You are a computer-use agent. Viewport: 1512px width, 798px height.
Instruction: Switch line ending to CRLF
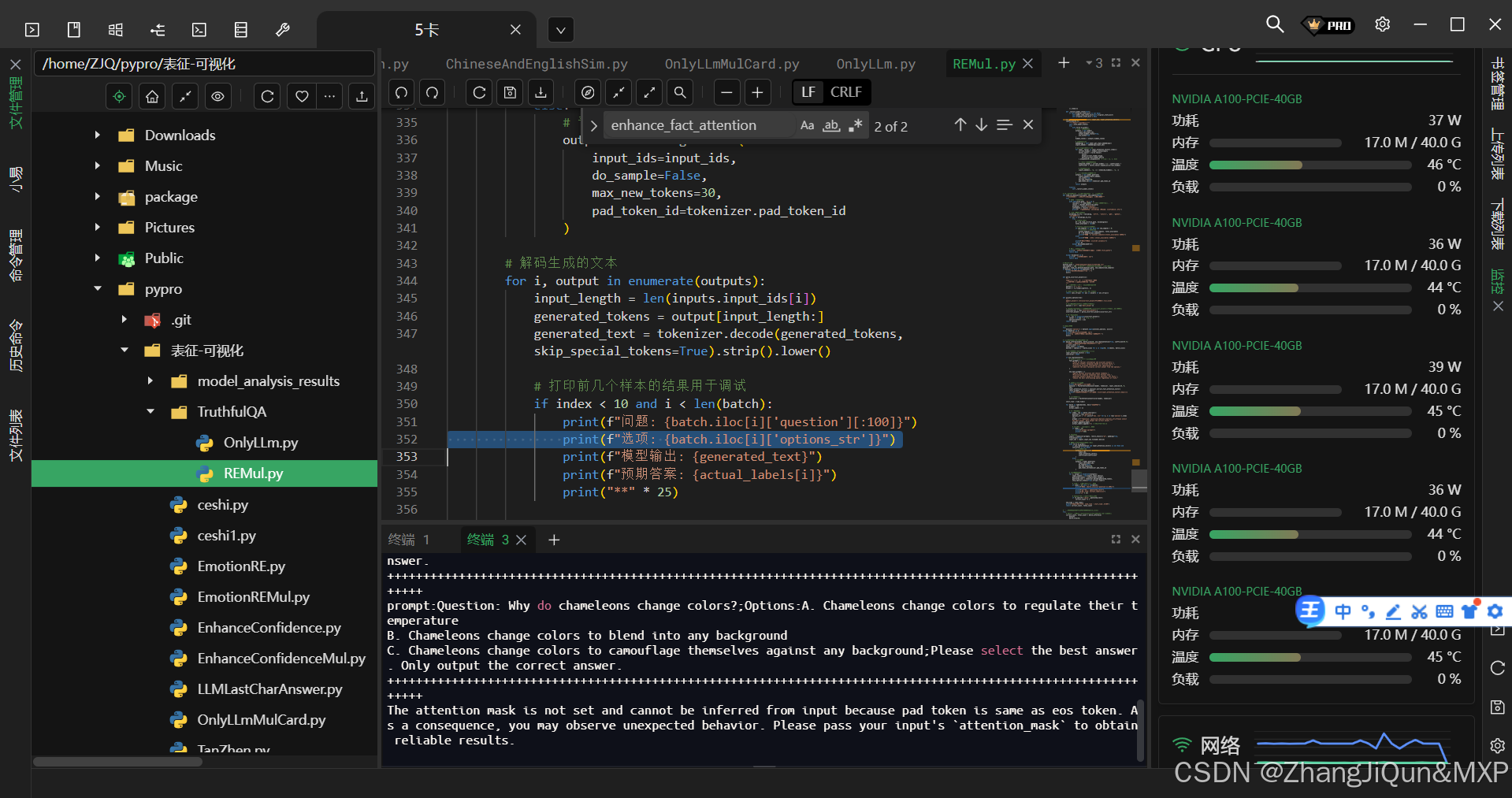coord(846,92)
